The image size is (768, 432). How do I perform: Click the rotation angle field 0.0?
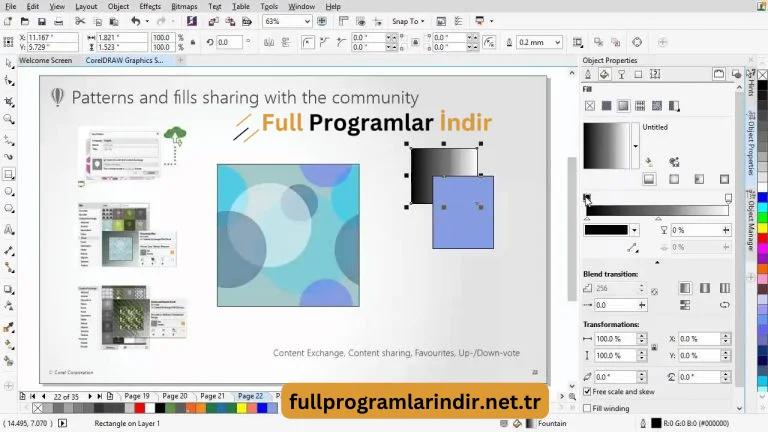229,42
